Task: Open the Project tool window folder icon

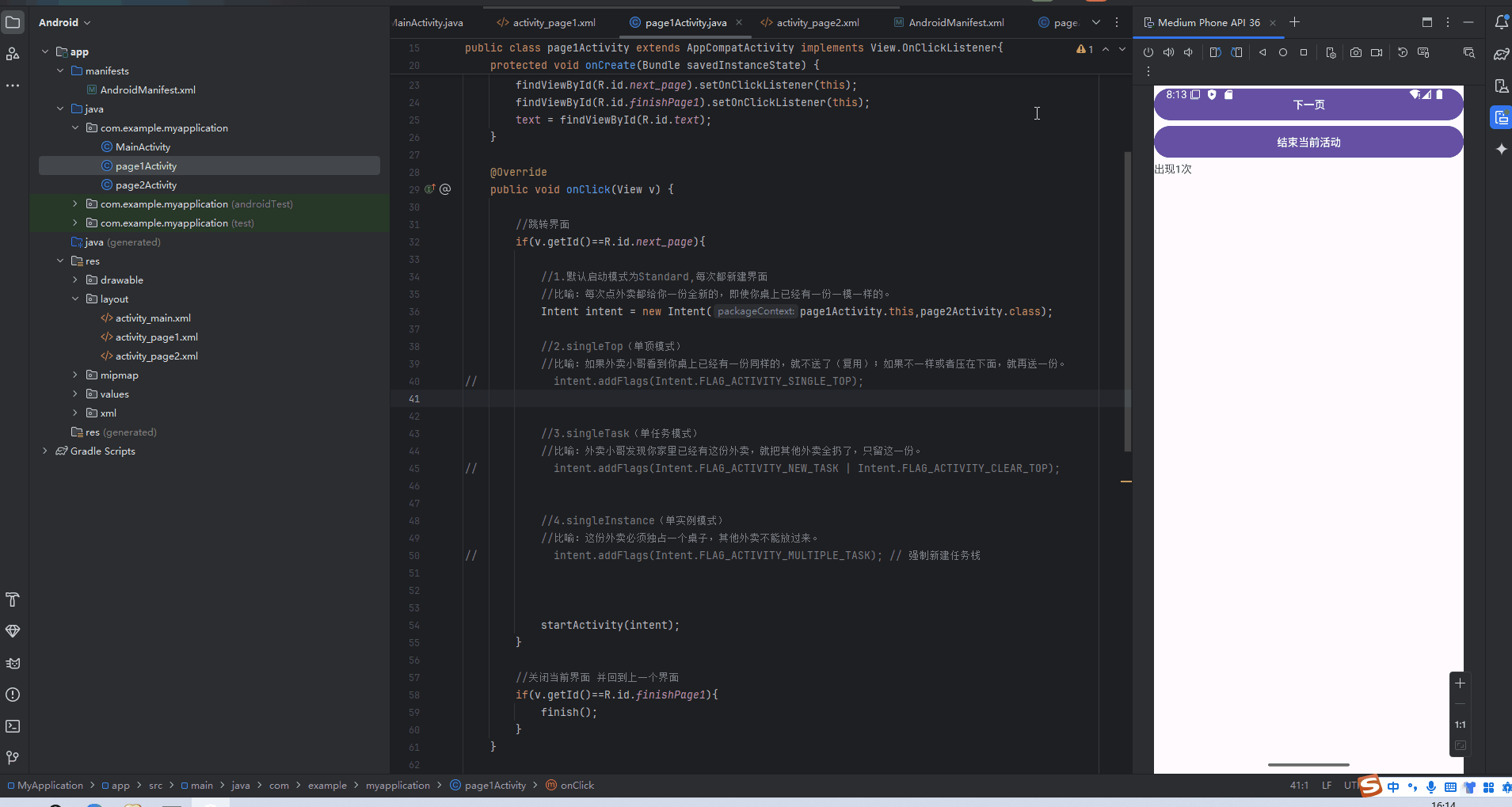Action: pyautogui.click(x=13, y=22)
